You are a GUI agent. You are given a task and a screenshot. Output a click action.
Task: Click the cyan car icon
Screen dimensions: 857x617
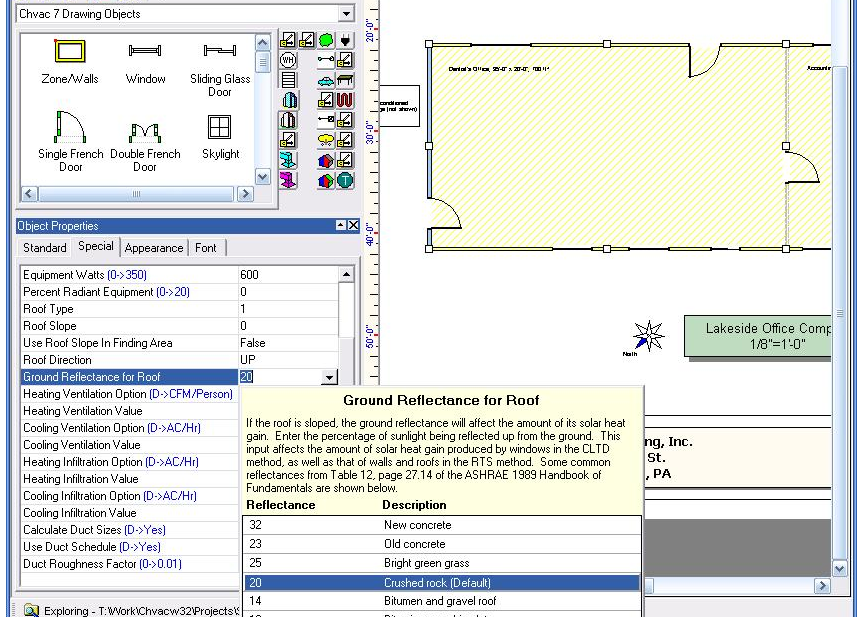[x=326, y=81]
